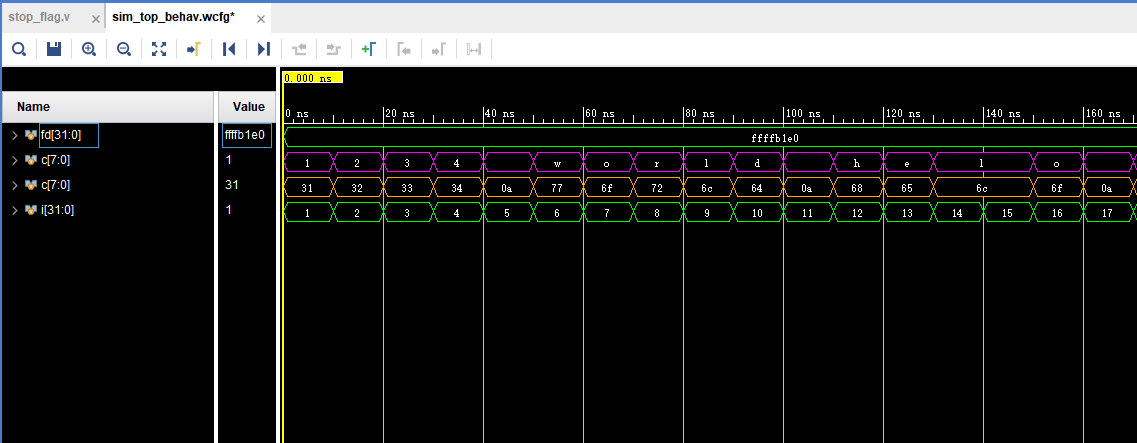The height and width of the screenshot is (443, 1137).
Task: Zoom in on the waveform
Action: coord(89,49)
